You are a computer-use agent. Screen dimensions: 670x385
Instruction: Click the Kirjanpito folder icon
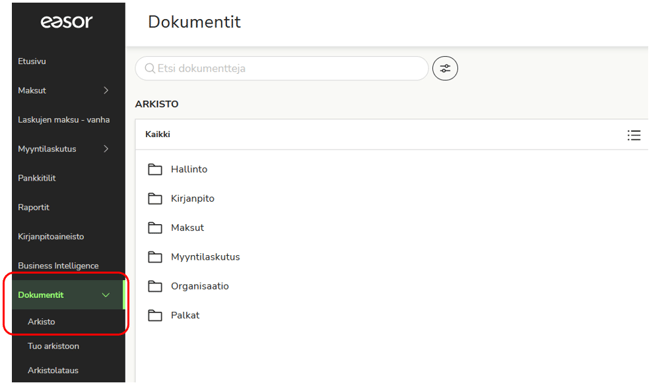pyautogui.click(x=155, y=199)
